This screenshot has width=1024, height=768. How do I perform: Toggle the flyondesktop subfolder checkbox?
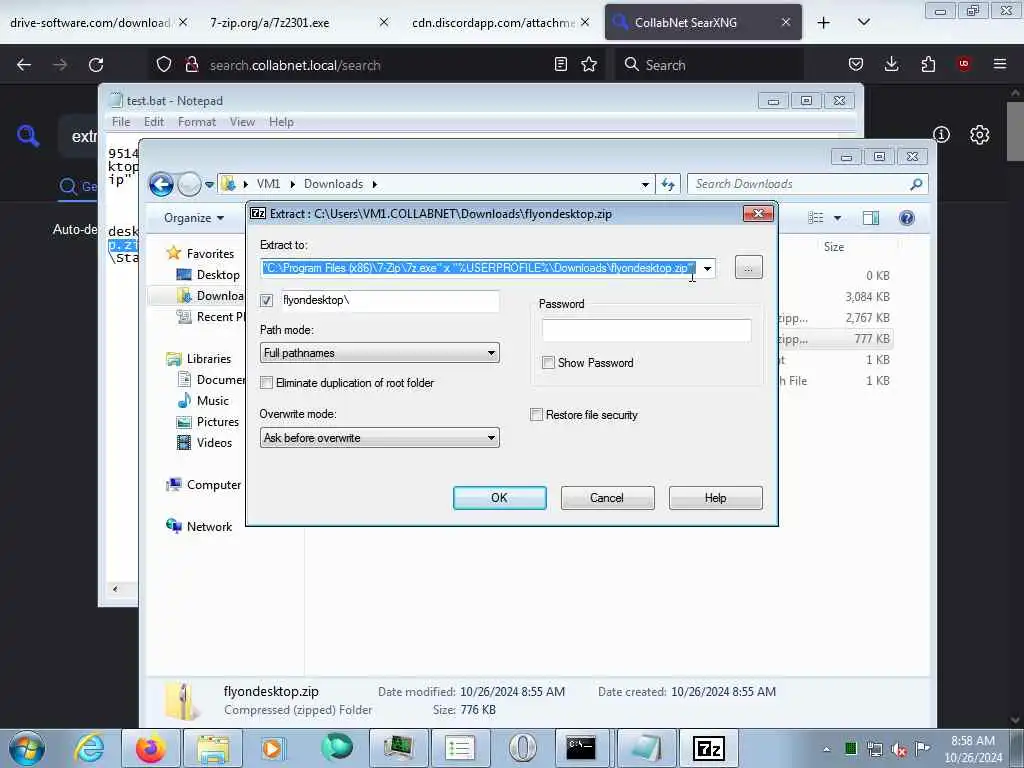266,300
